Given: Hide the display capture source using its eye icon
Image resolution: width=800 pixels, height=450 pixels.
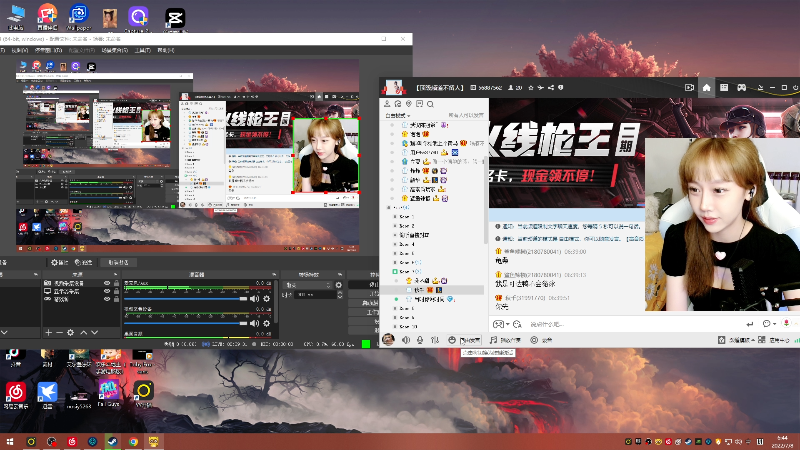Looking at the screenshot, I should point(107,291).
